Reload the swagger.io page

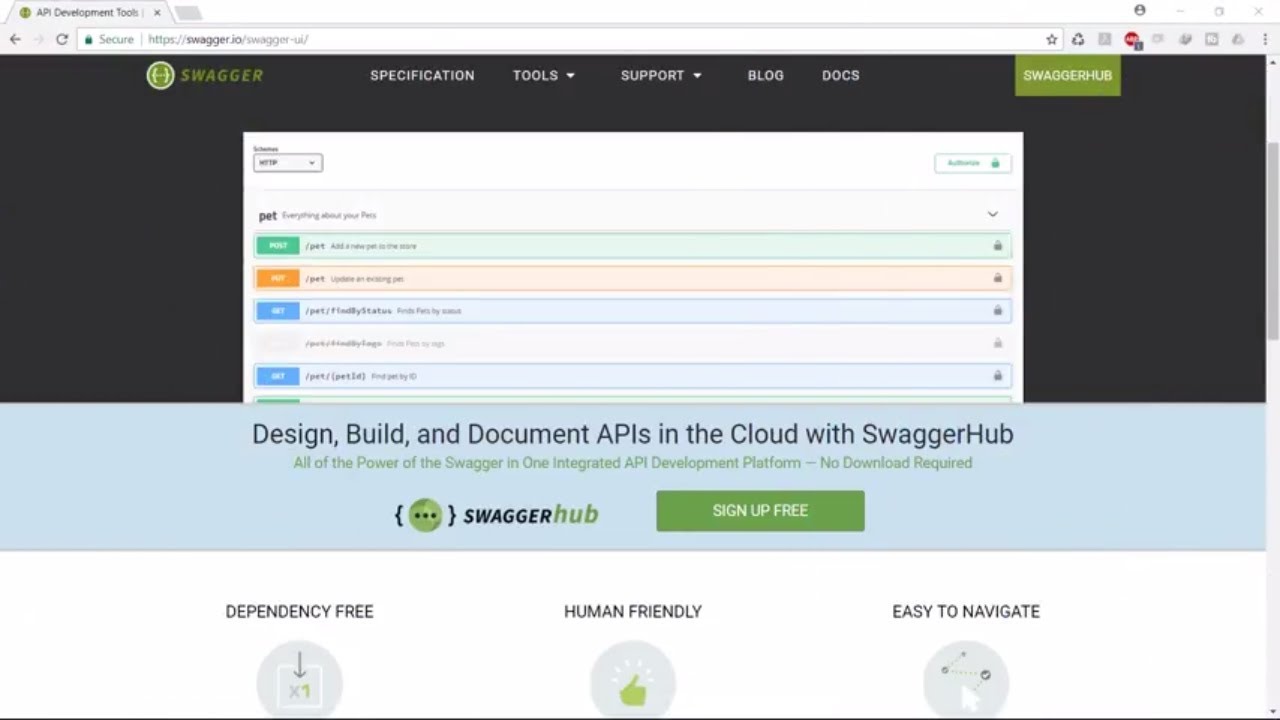pos(62,39)
